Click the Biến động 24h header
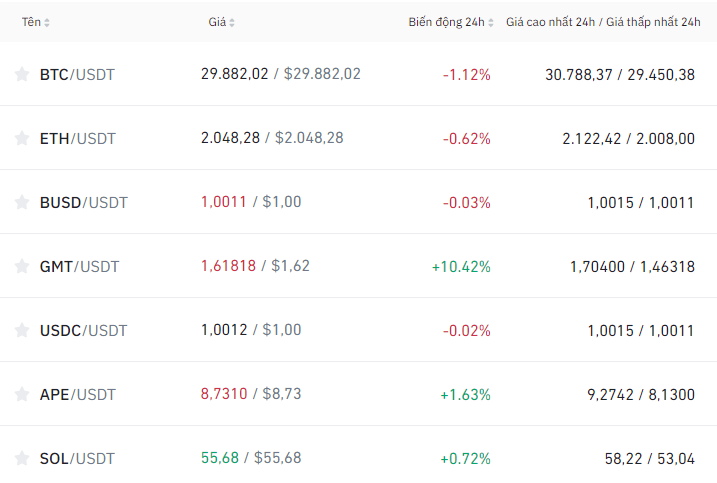The image size is (717, 483). click(446, 22)
